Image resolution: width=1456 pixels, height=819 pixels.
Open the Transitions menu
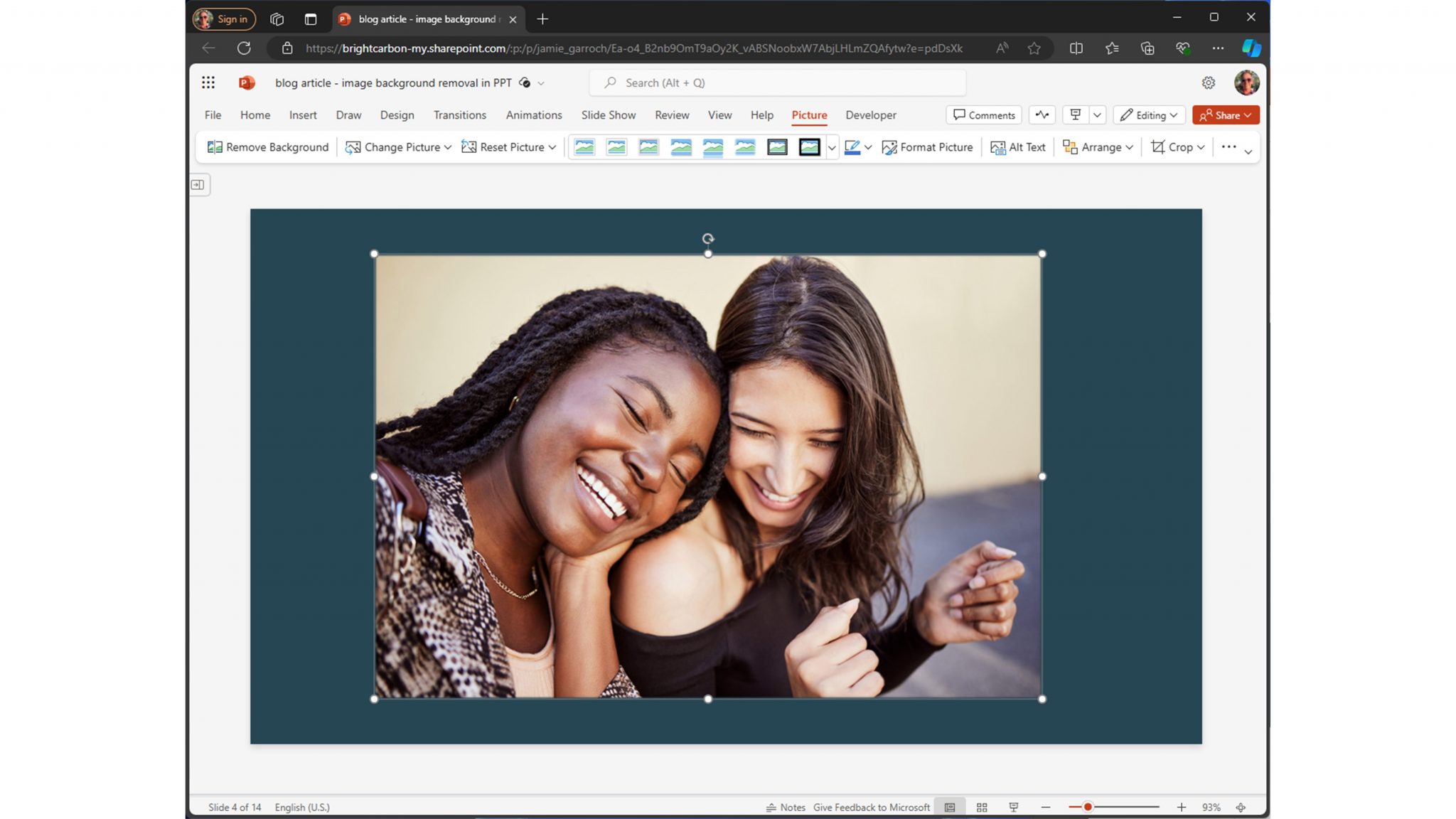coord(460,114)
